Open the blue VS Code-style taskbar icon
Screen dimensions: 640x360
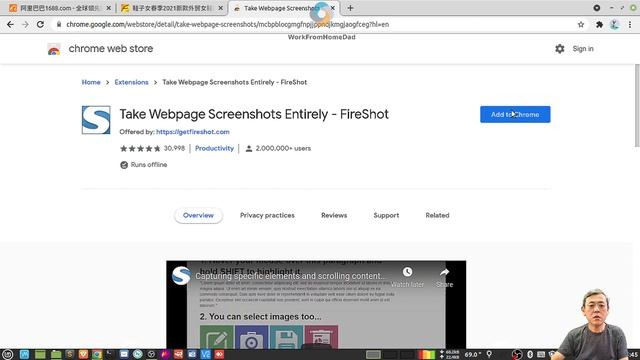tap(205, 354)
